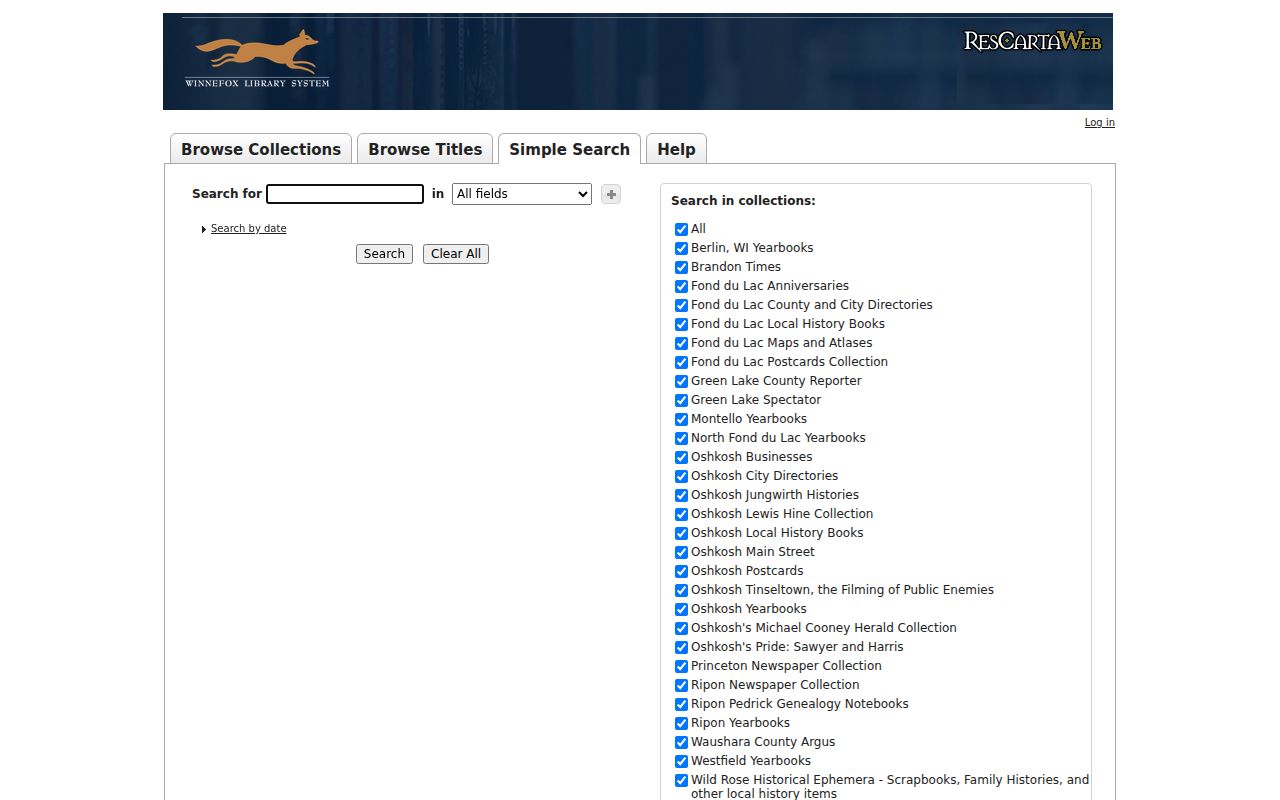The image size is (1280, 800).
Task: Click the Winnefox Library System fox logo
Action: [257, 60]
